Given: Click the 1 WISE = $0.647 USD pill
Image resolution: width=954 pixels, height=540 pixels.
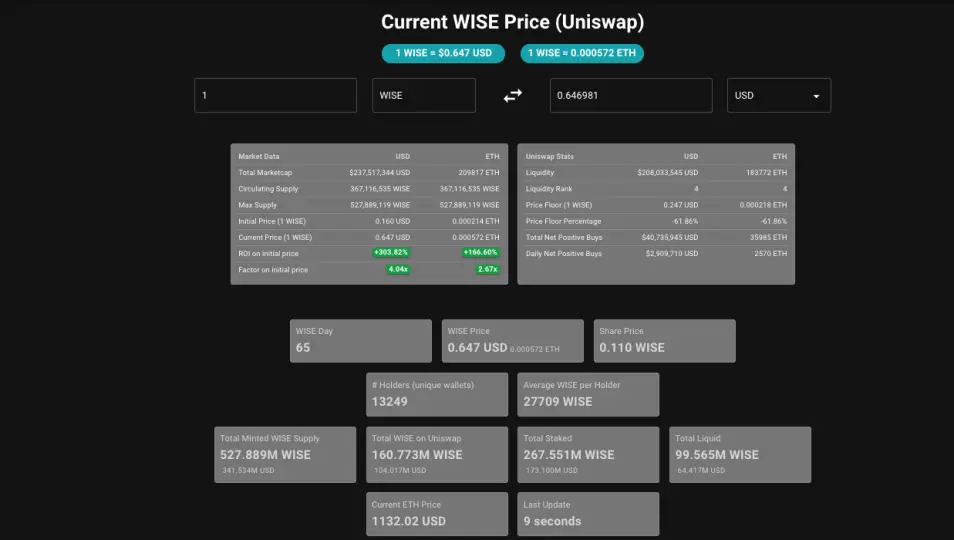Looking at the screenshot, I should coord(444,53).
